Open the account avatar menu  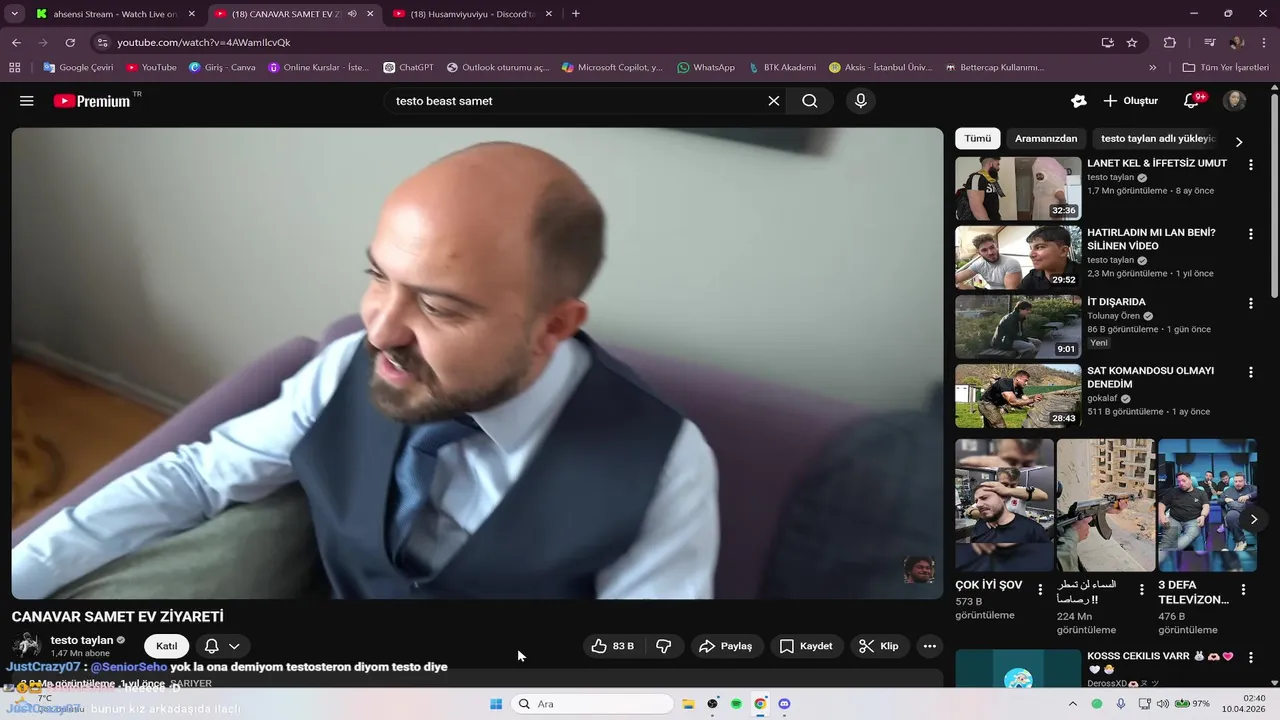coord(1235,101)
